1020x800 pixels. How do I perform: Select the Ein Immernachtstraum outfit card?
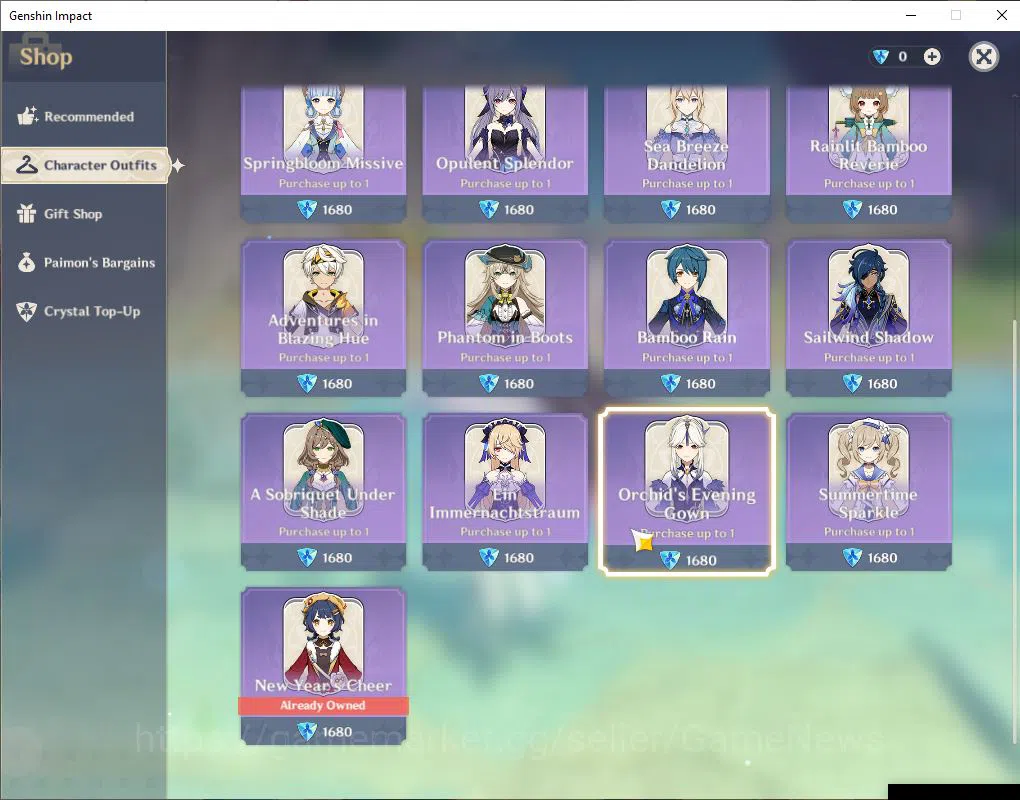[505, 492]
